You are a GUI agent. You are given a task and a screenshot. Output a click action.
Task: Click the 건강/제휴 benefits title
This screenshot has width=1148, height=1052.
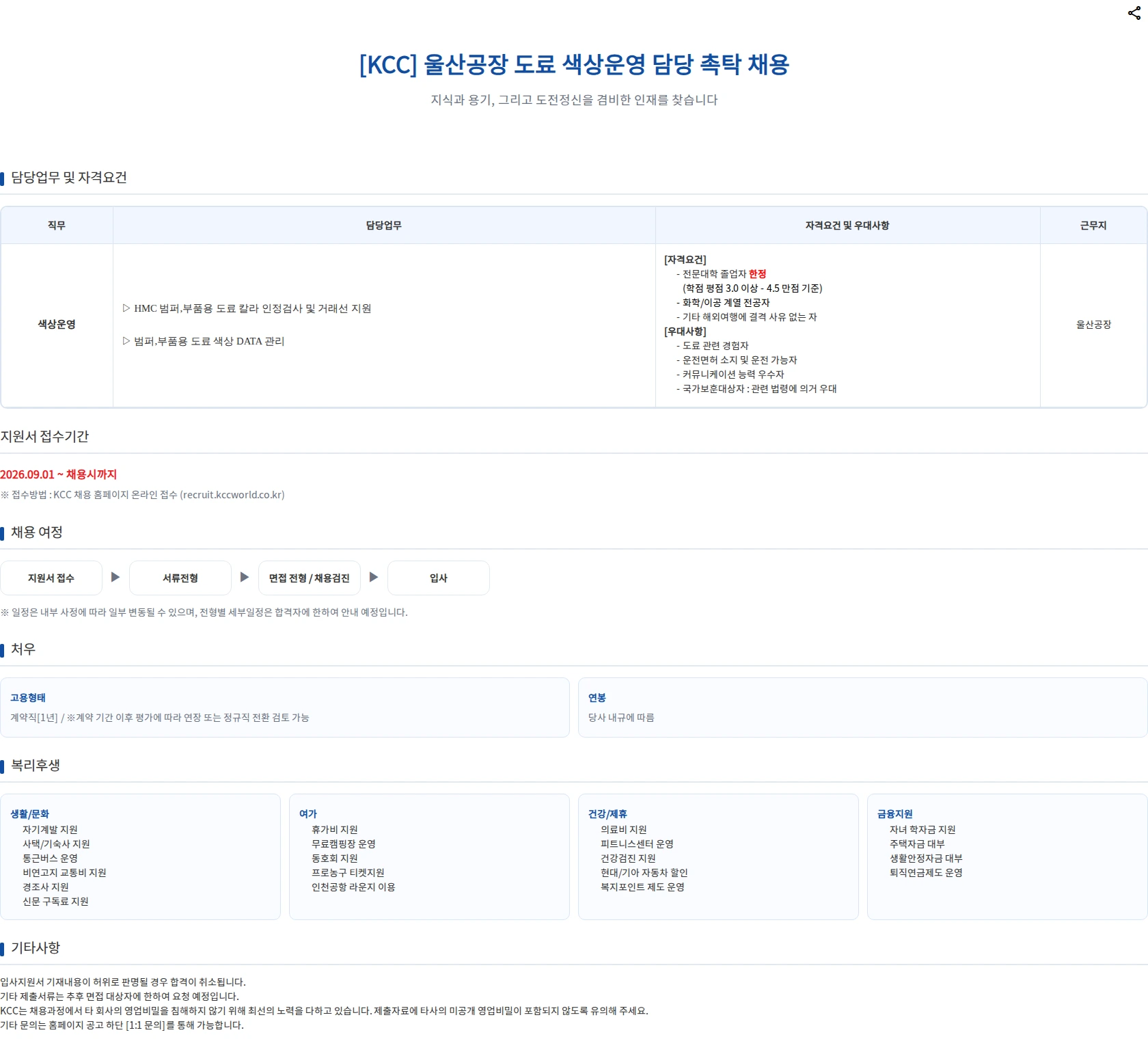click(608, 814)
